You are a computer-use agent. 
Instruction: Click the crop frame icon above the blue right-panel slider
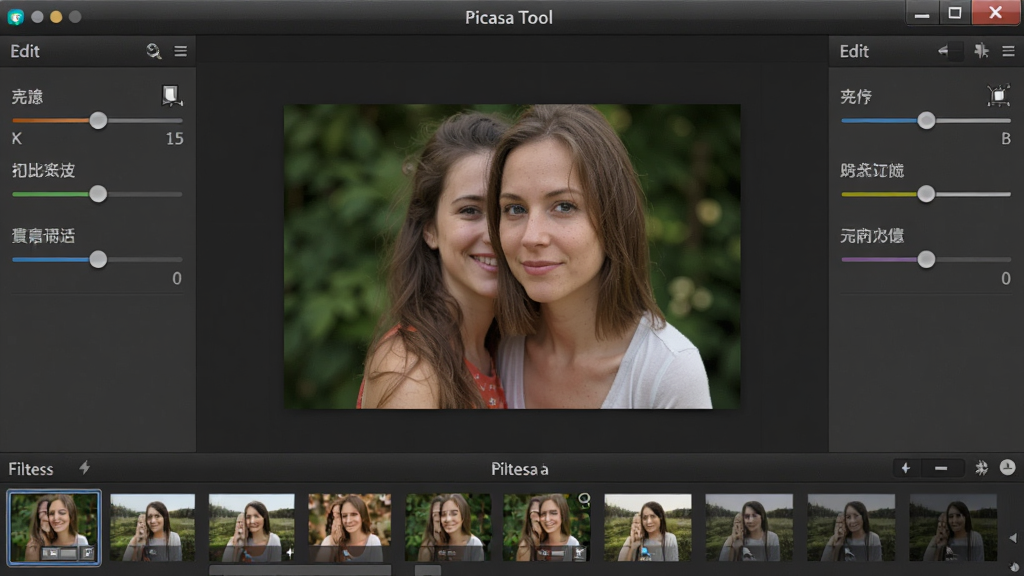[x=999, y=95]
